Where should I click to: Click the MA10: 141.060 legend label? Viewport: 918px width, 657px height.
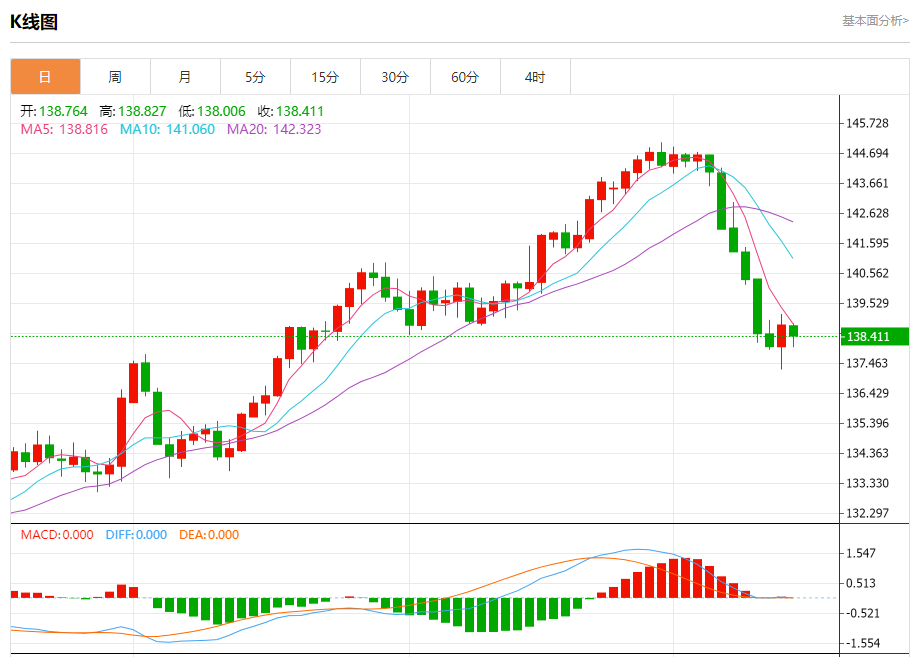point(167,129)
